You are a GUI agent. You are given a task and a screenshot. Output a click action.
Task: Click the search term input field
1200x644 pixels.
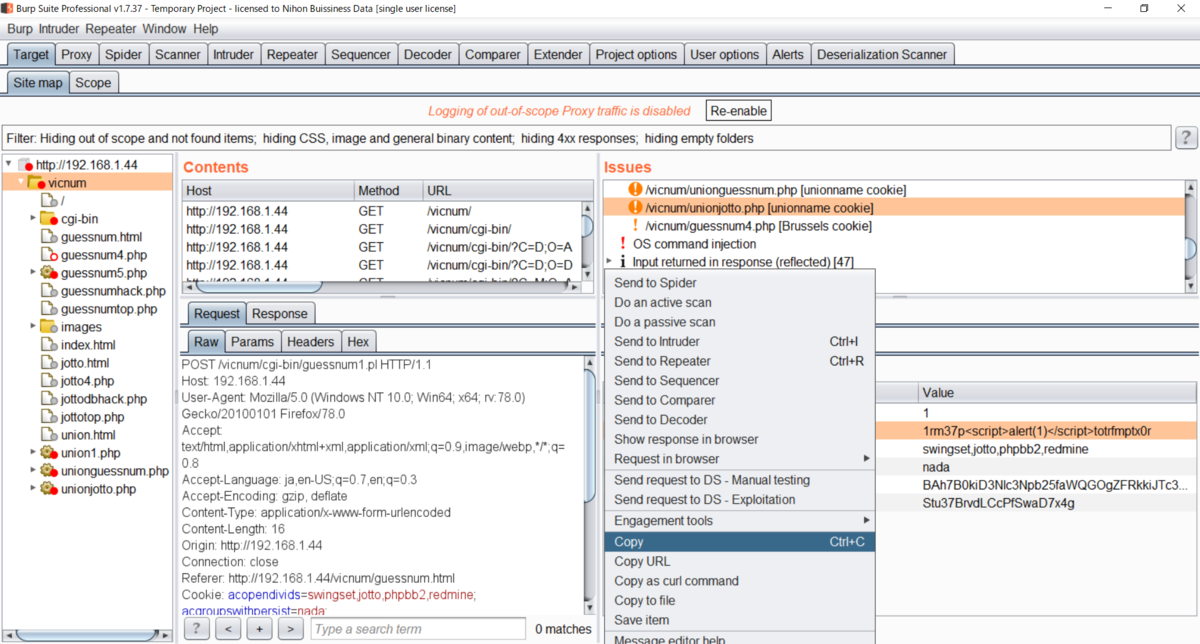click(x=418, y=629)
